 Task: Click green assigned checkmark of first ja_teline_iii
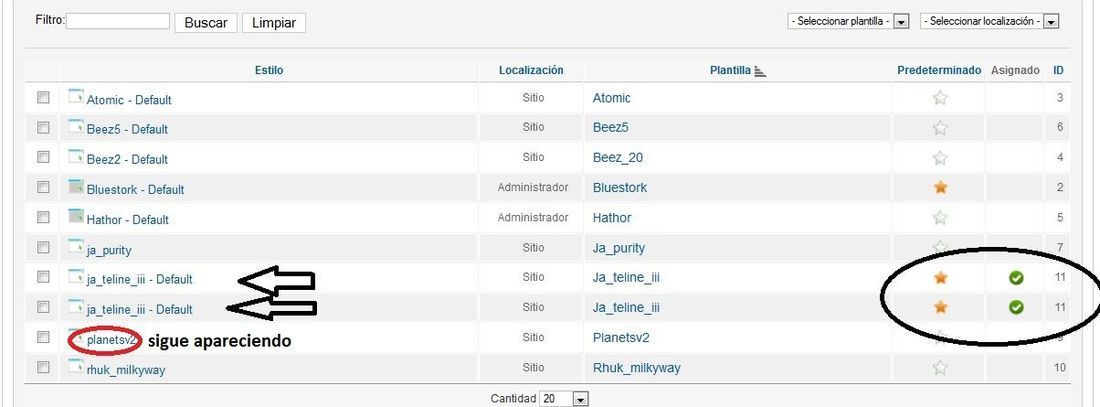coord(1015,278)
